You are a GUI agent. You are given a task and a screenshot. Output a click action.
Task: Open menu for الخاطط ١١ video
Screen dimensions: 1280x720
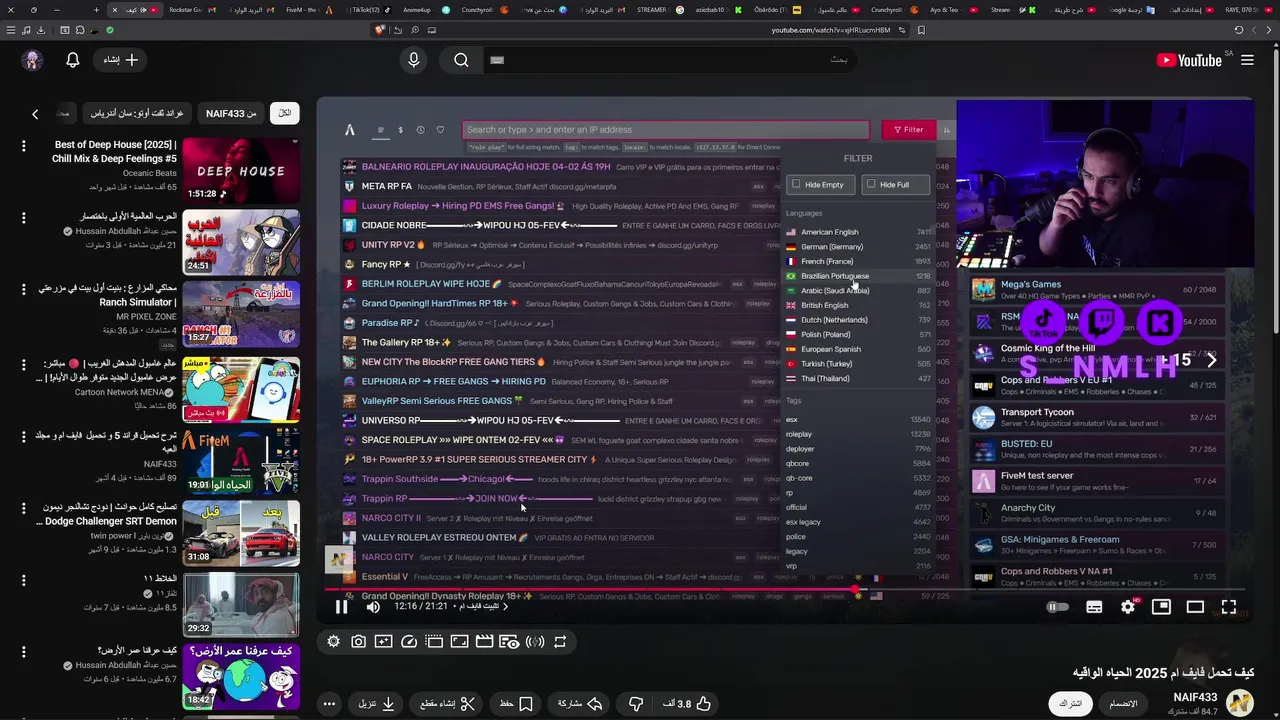(x=23, y=580)
